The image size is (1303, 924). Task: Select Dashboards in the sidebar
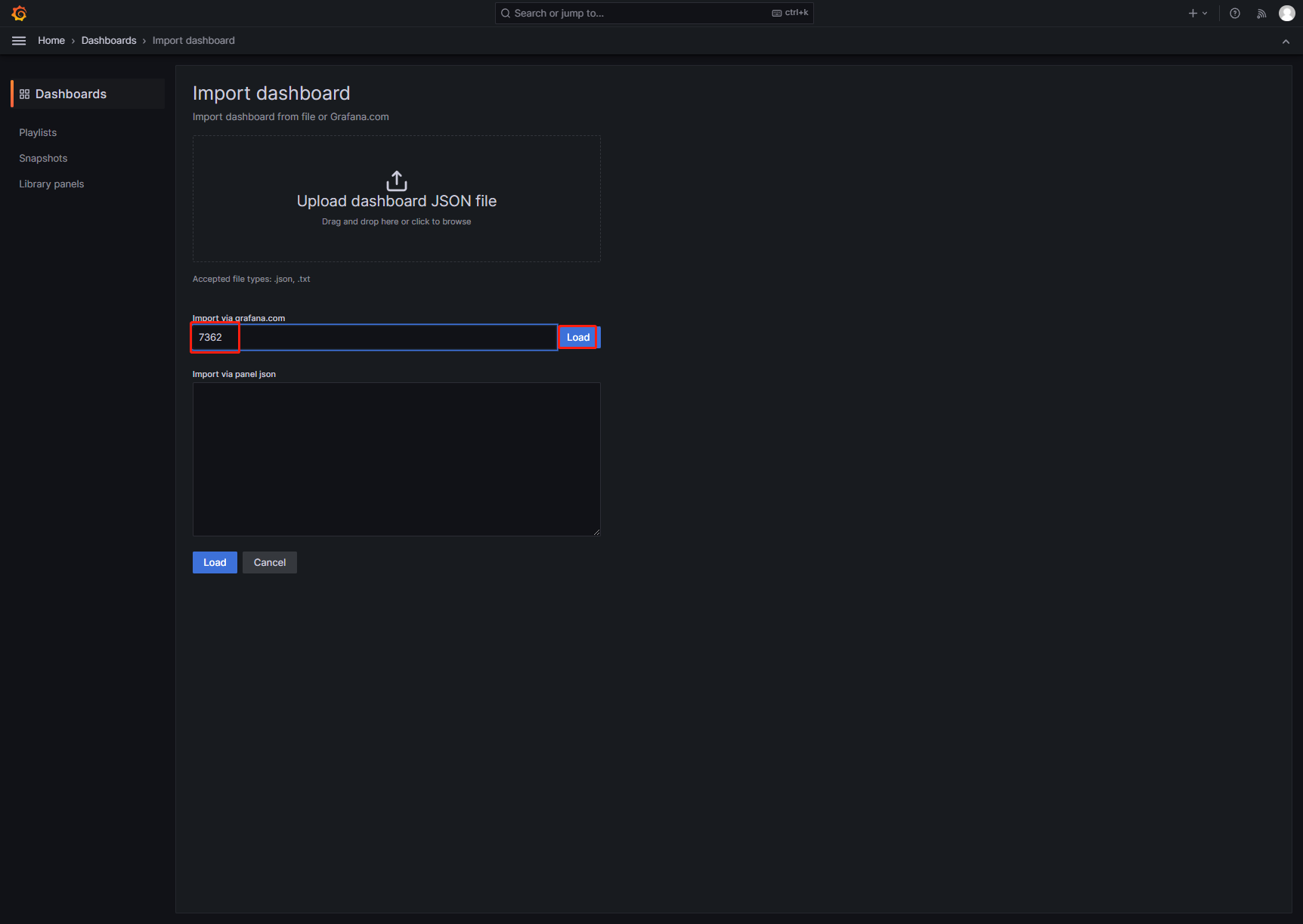coord(88,94)
